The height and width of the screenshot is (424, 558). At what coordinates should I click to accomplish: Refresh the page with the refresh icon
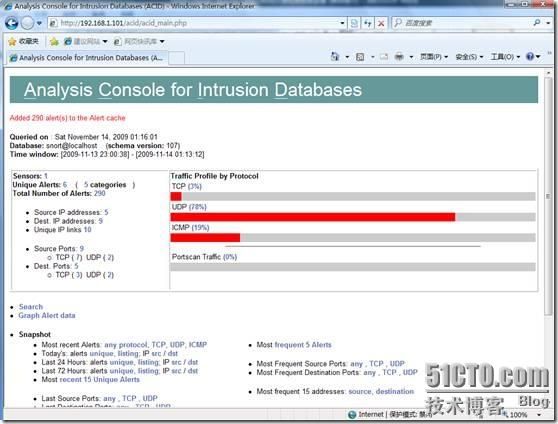point(368,23)
